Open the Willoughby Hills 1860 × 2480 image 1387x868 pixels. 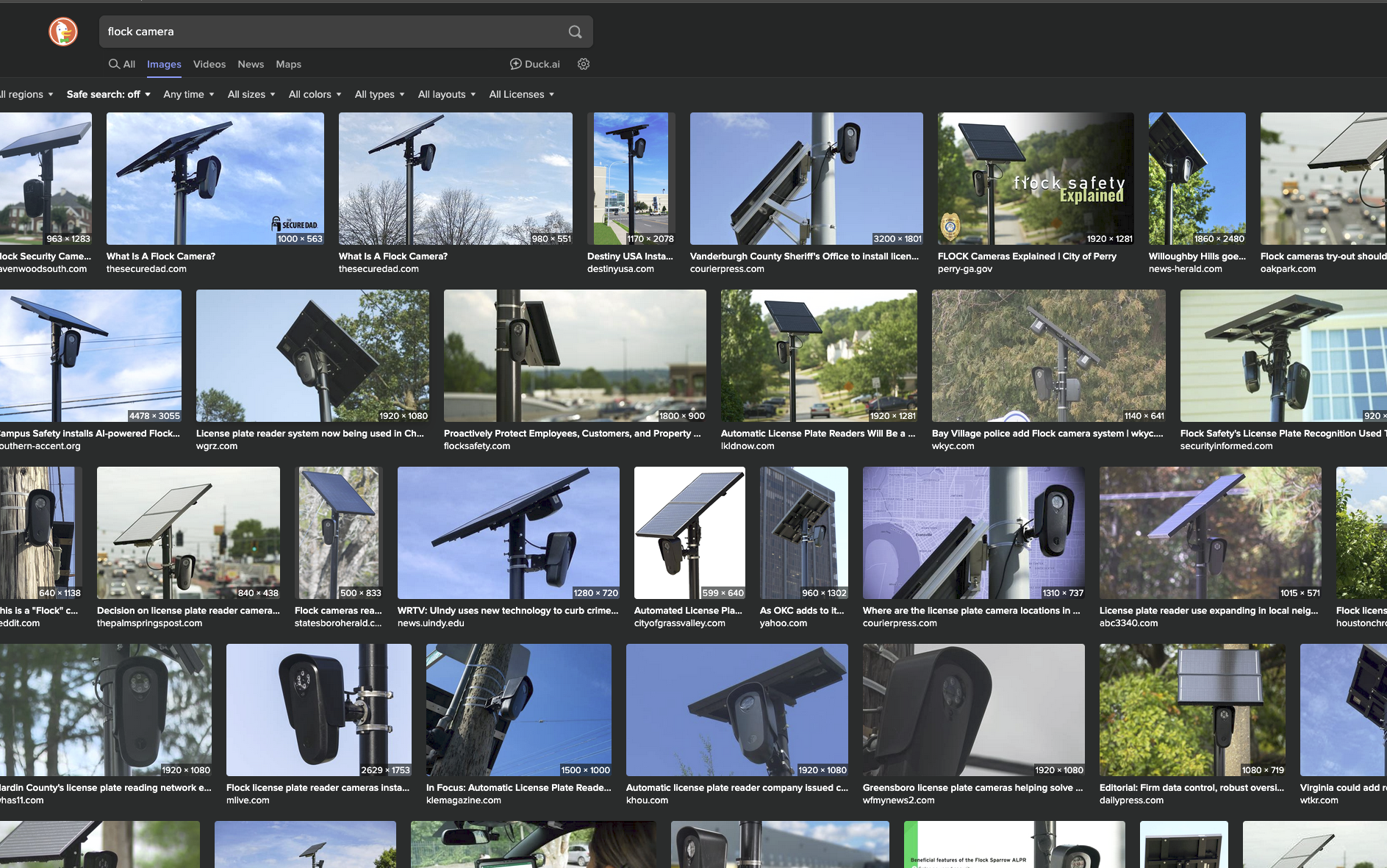point(1197,179)
